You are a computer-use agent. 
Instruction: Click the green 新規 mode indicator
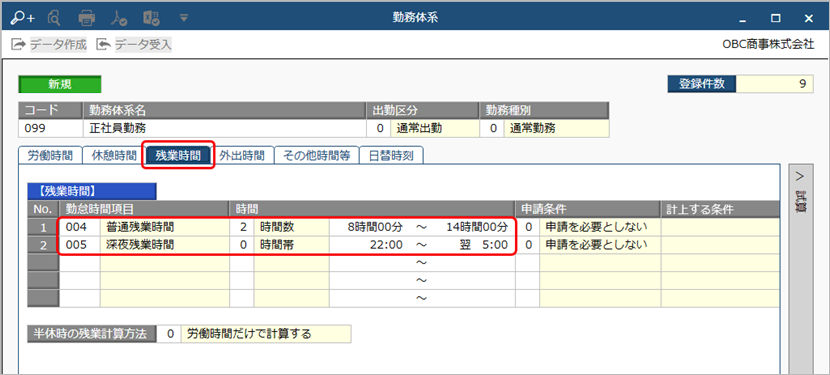point(60,84)
